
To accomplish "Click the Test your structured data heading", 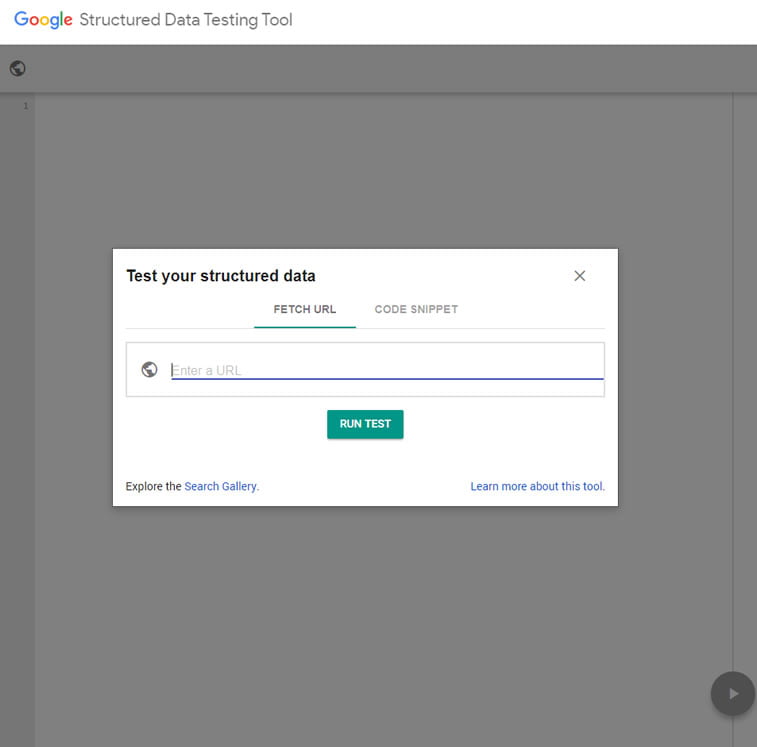I will pos(221,276).
